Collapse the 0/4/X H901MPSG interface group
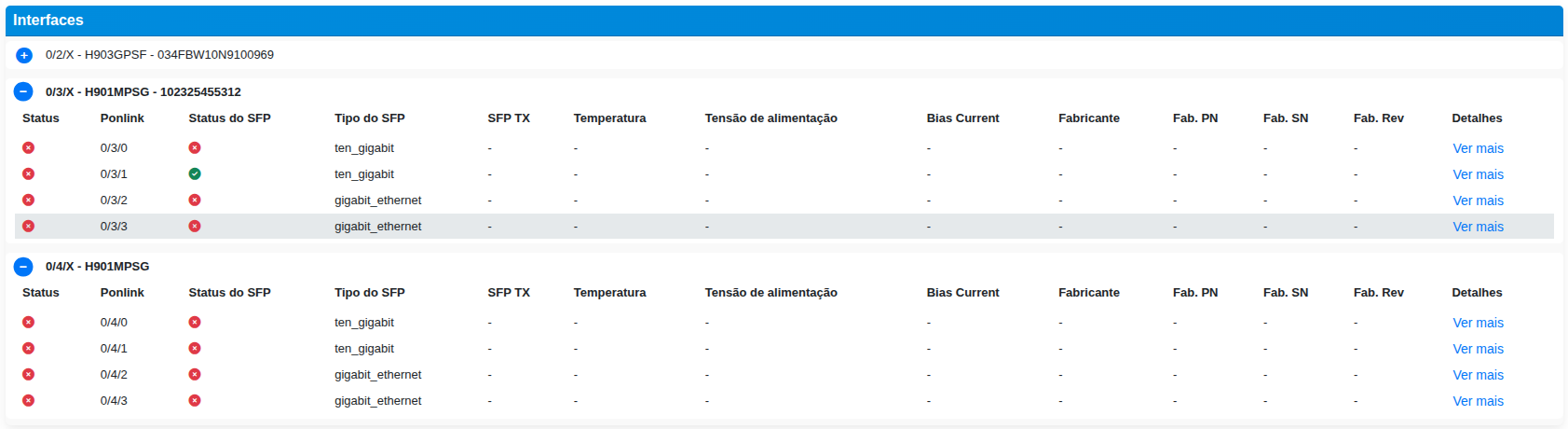Viewport: 1568px width, 429px height. click(24, 267)
